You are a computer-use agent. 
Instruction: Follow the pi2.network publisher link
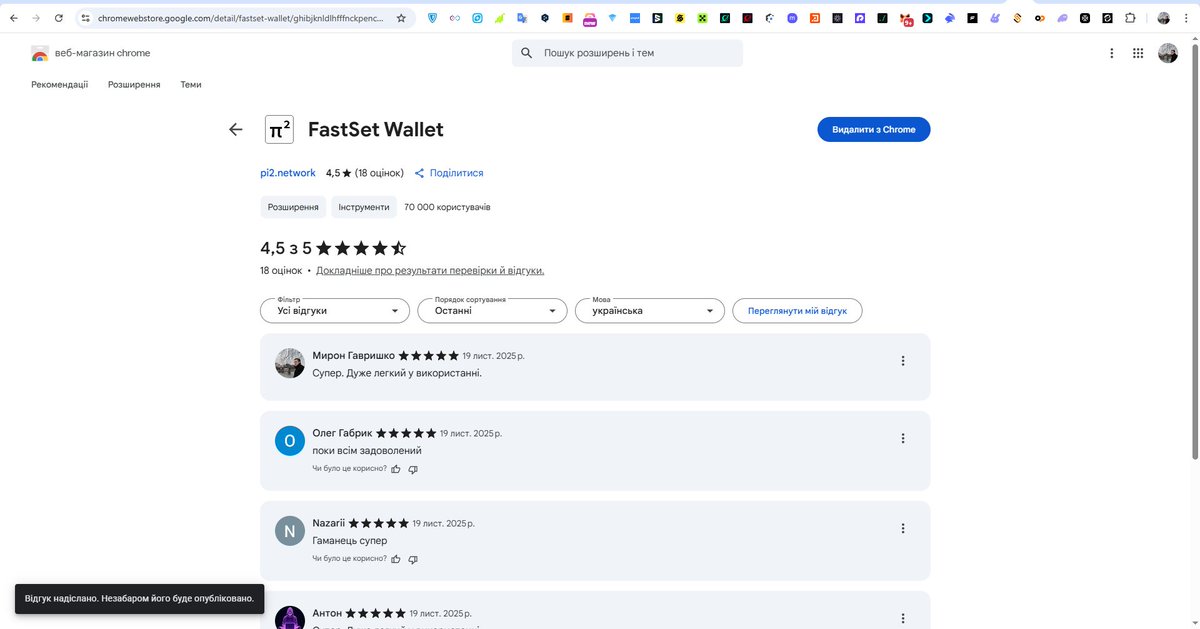point(287,172)
